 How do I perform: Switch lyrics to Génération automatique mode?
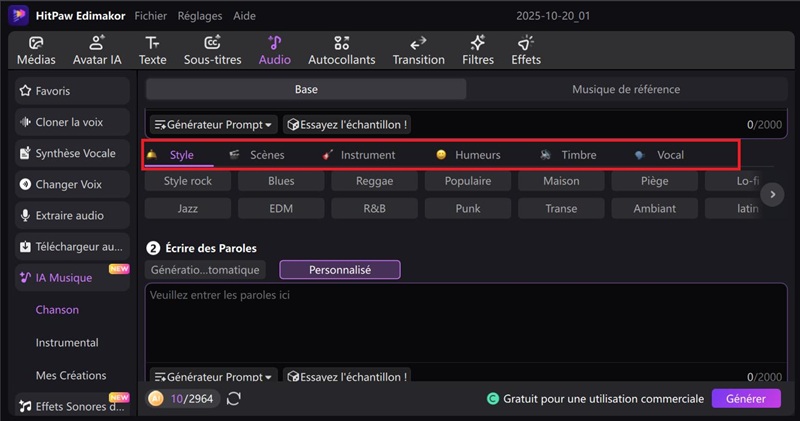tap(205, 270)
